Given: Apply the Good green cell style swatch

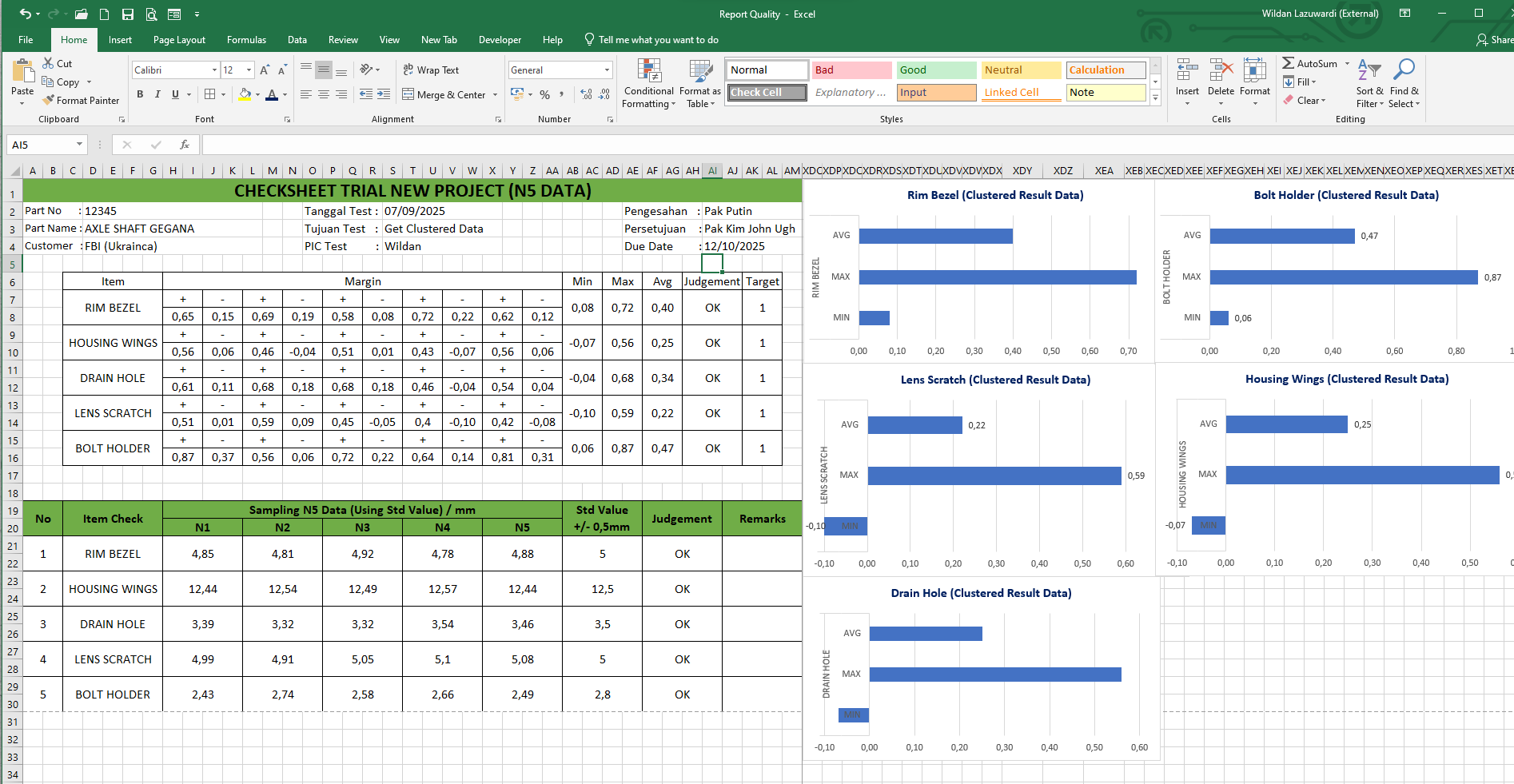Looking at the screenshot, I should 935,70.
